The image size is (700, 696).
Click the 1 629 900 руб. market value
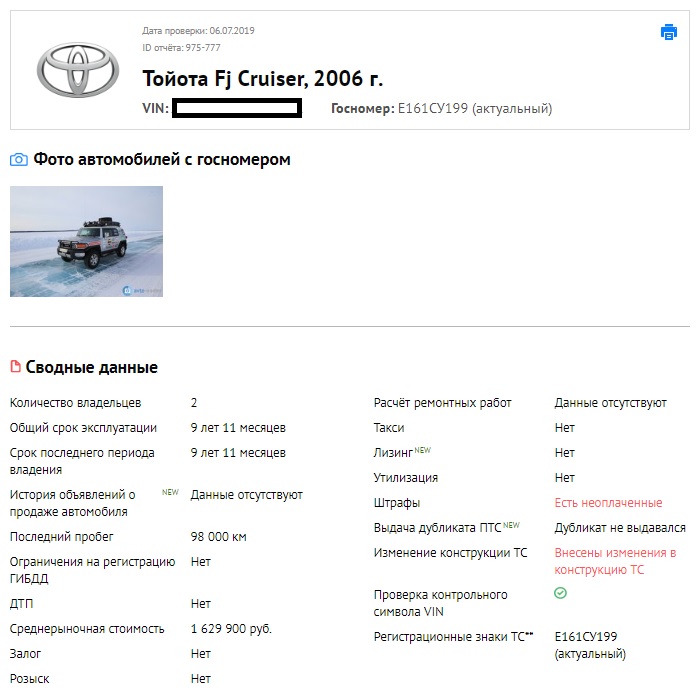231,629
